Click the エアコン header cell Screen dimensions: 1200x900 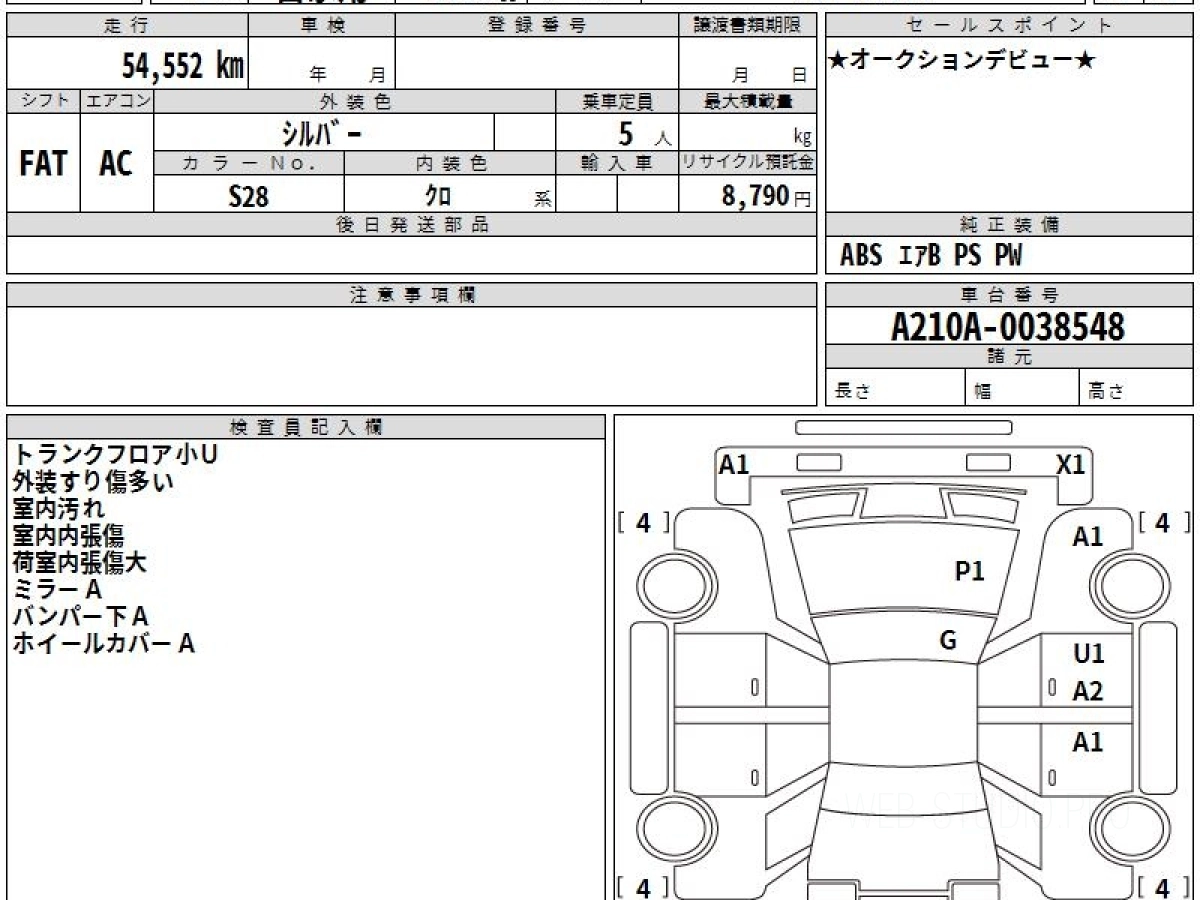pos(117,101)
